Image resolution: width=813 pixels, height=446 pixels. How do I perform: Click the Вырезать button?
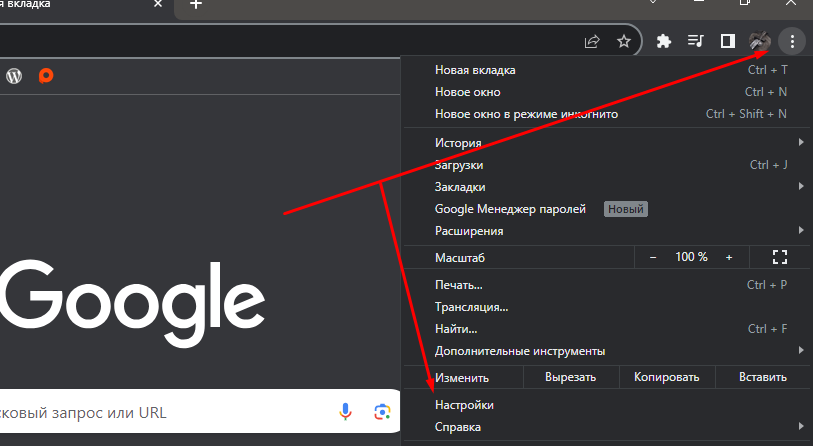coord(571,377)
